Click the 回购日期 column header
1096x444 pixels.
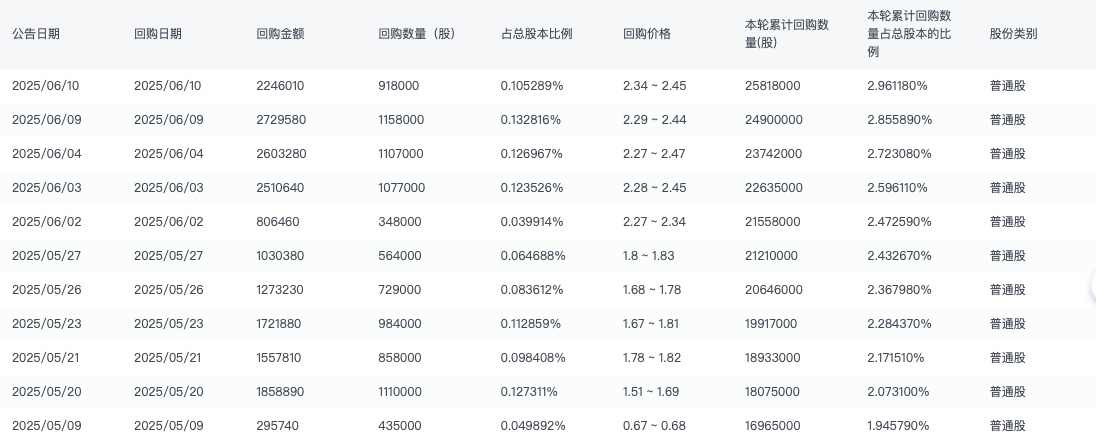tap(158, 34)
